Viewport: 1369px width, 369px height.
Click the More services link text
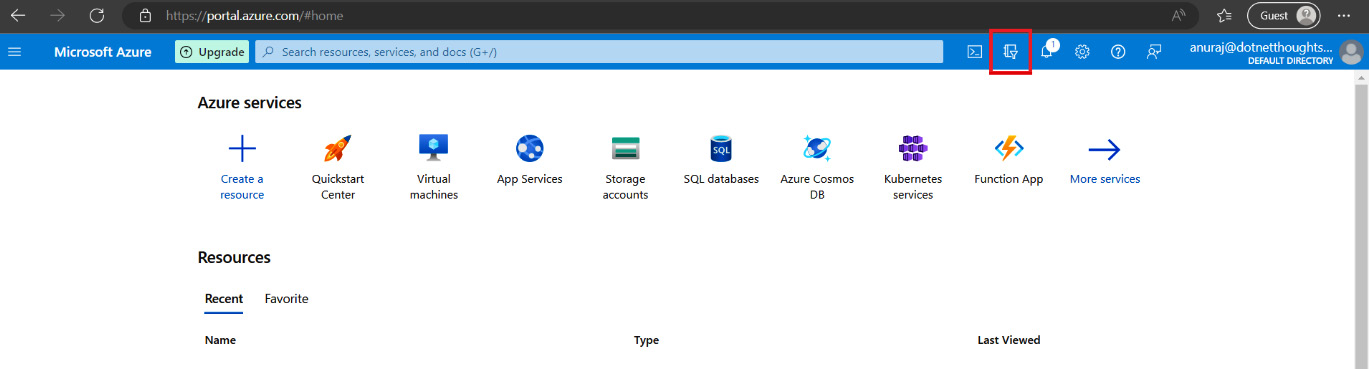(x=1105, y=179)
